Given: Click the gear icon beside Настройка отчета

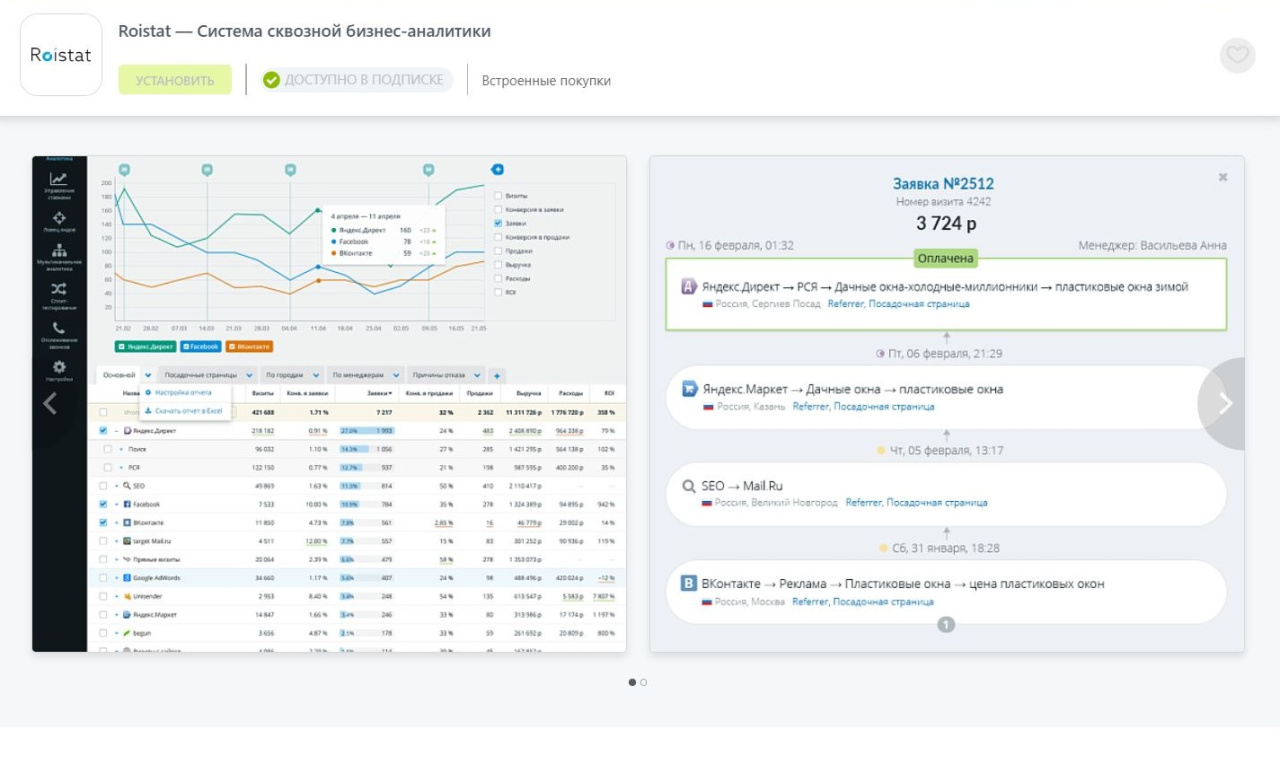Looking at the screenshot, I should coord(148,393).
